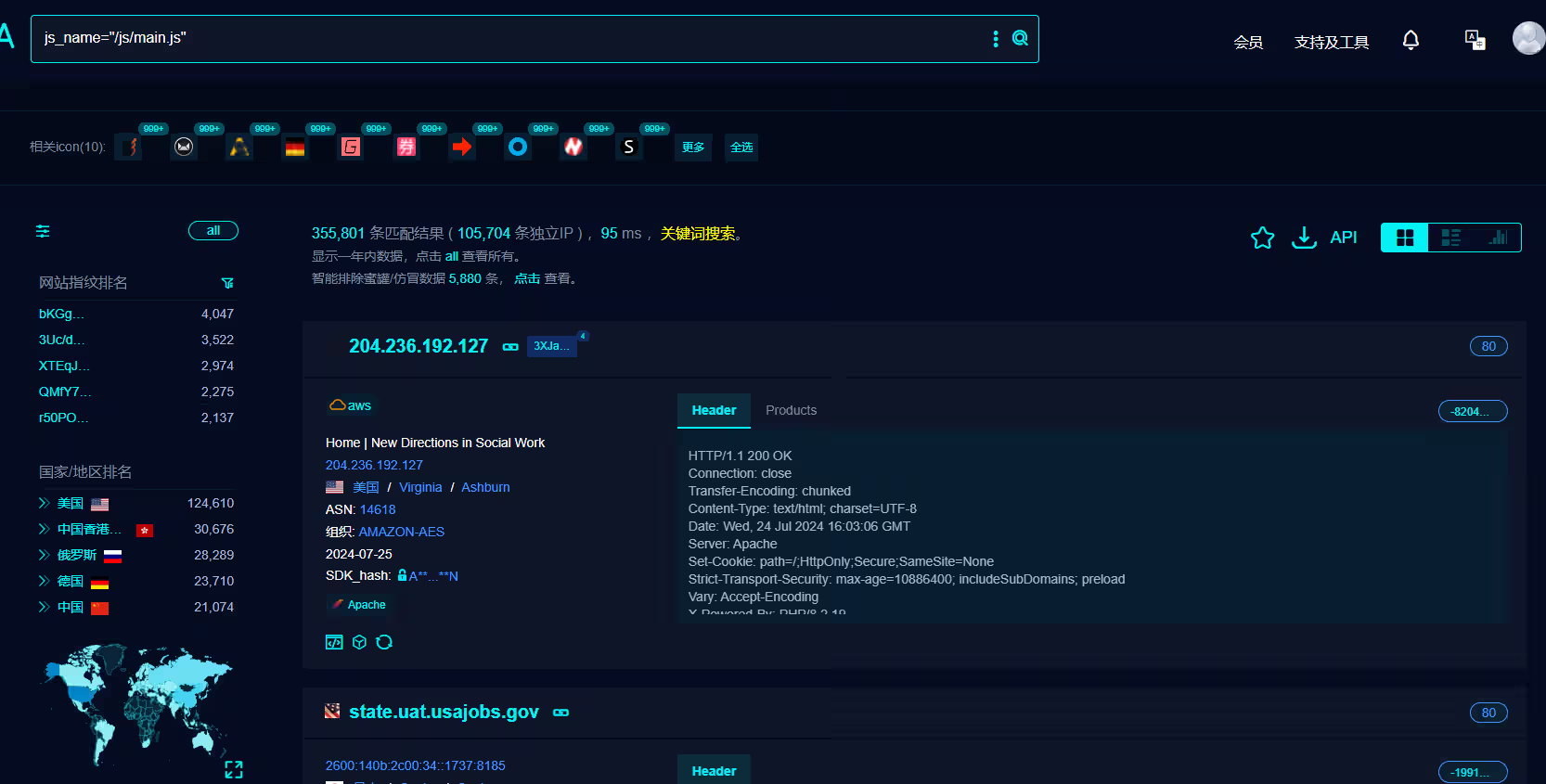The height and width of the screenshot is (784, 1546).
Task: Select the German flag related icon
Action: (x=295, y=148)
